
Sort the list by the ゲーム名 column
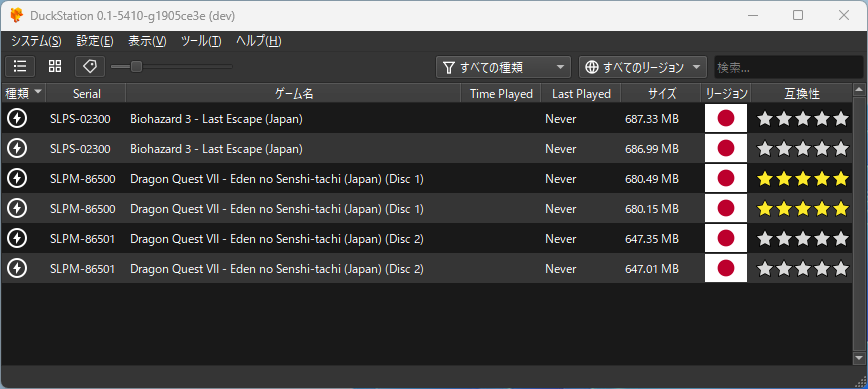pyautogui.click(x=294, y=94)
